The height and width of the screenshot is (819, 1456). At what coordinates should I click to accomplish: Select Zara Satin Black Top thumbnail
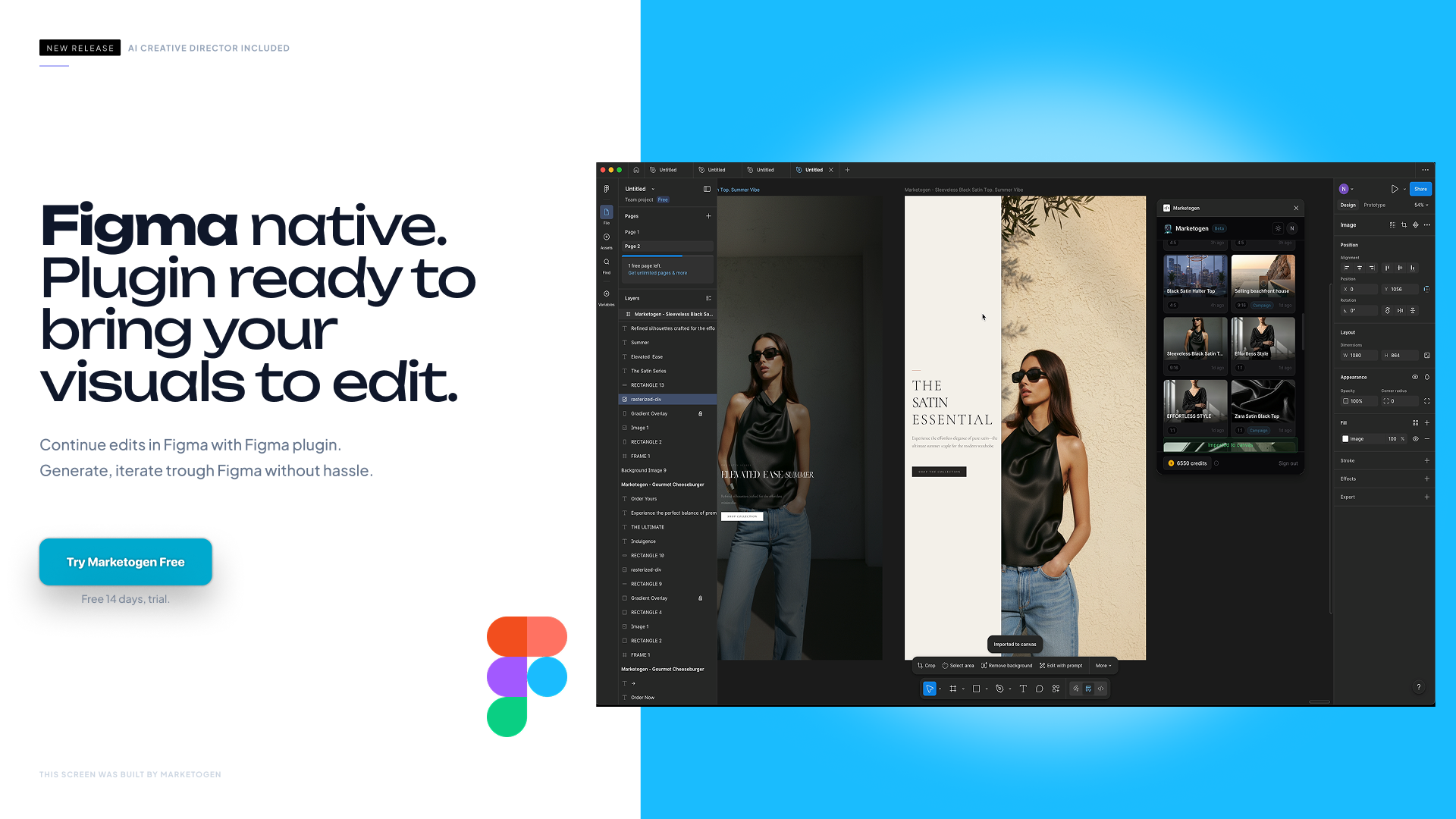click(x=1263, y=400)
